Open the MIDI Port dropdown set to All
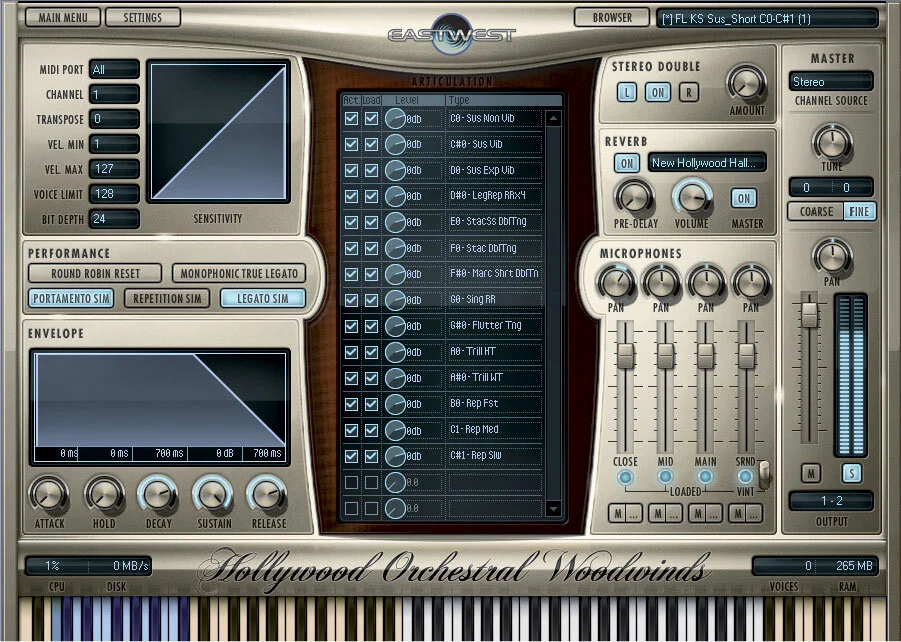 point(113,69)
